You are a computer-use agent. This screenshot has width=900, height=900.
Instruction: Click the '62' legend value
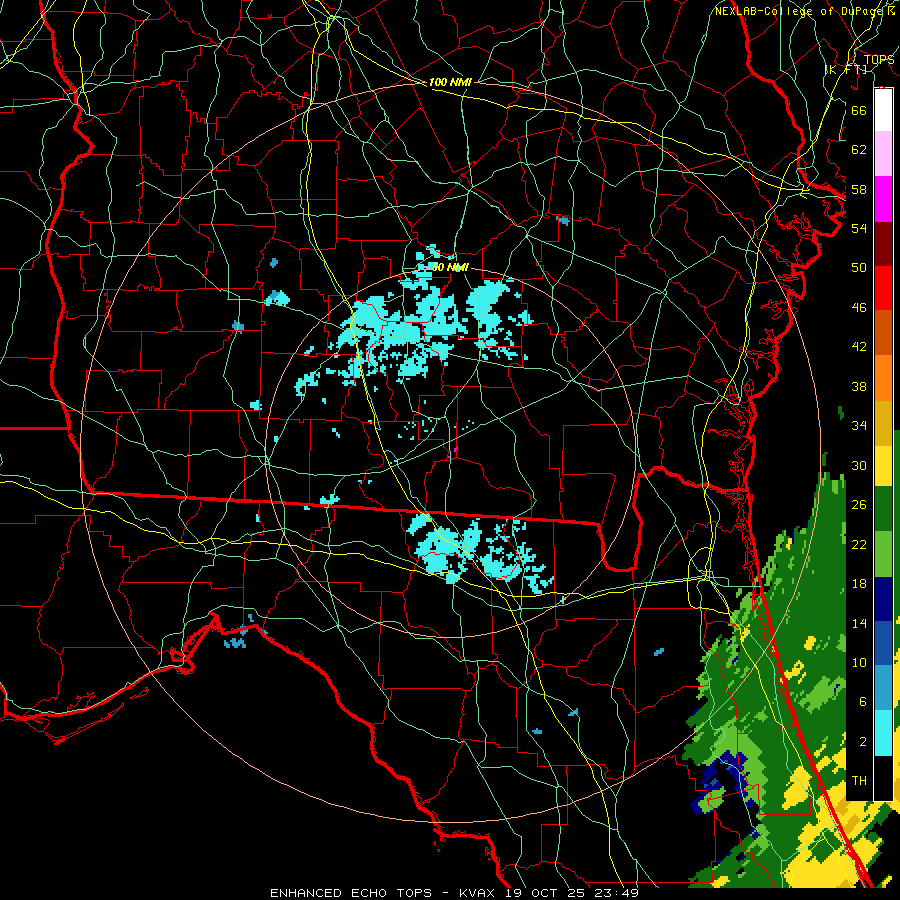859,150
